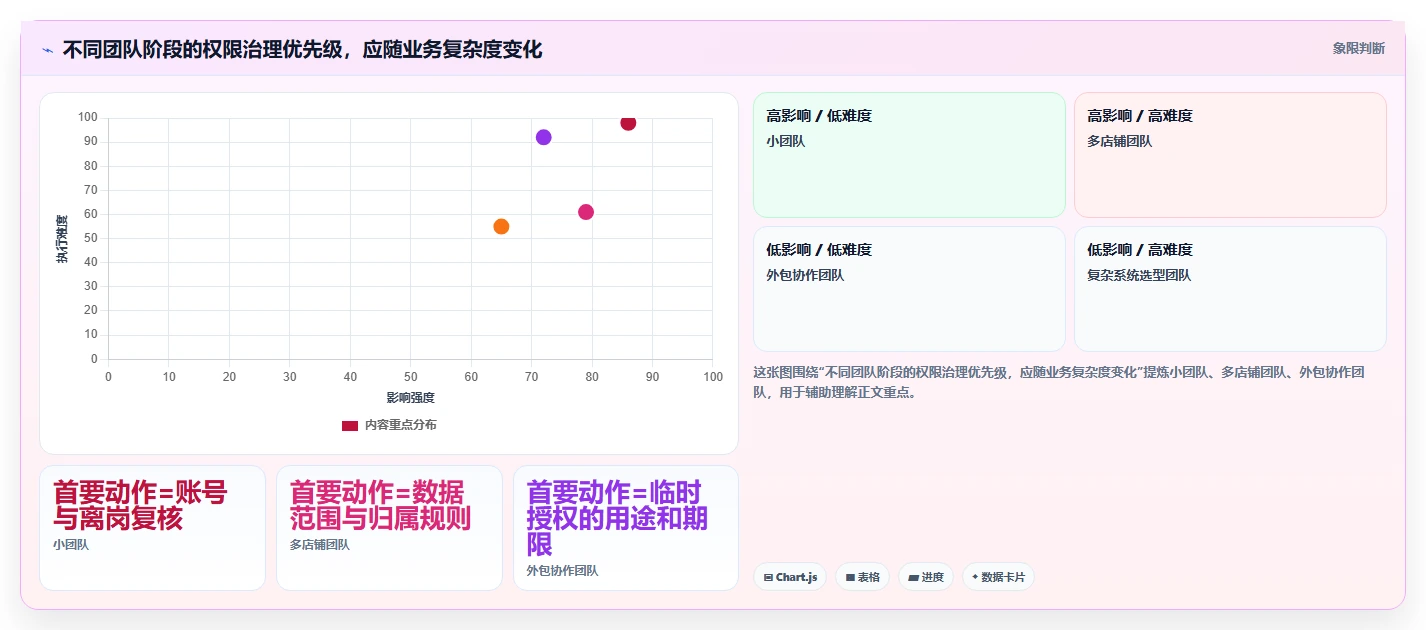The width and height of the screenshot is (1426, 630).
Task: Click the 执行难度 y-axis label
Action: (62, 239)
